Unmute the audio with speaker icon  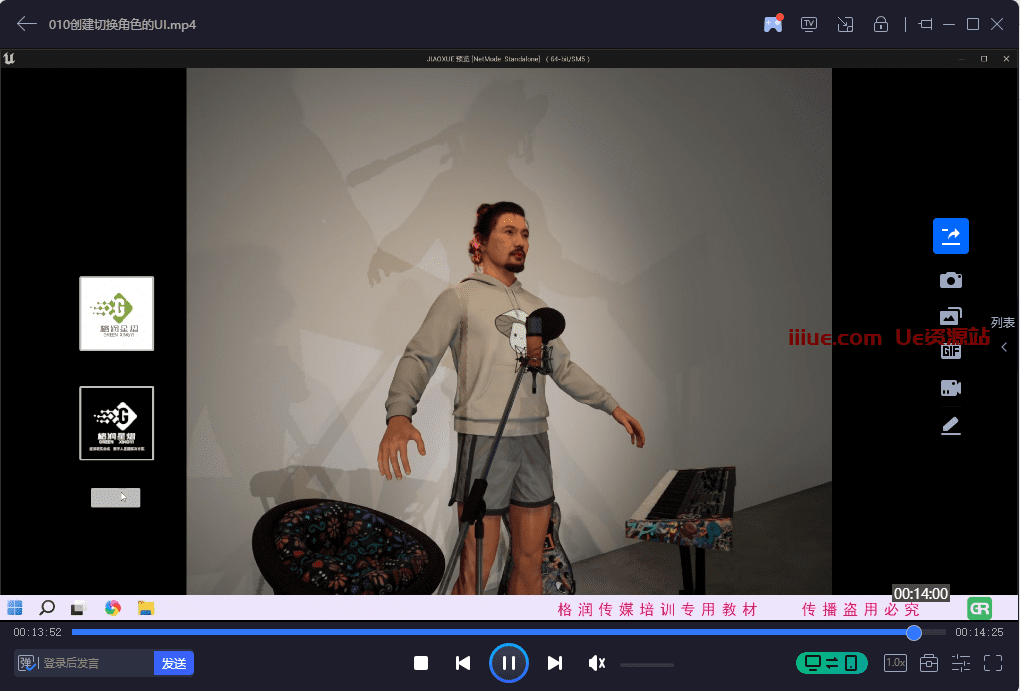point(597,663)
